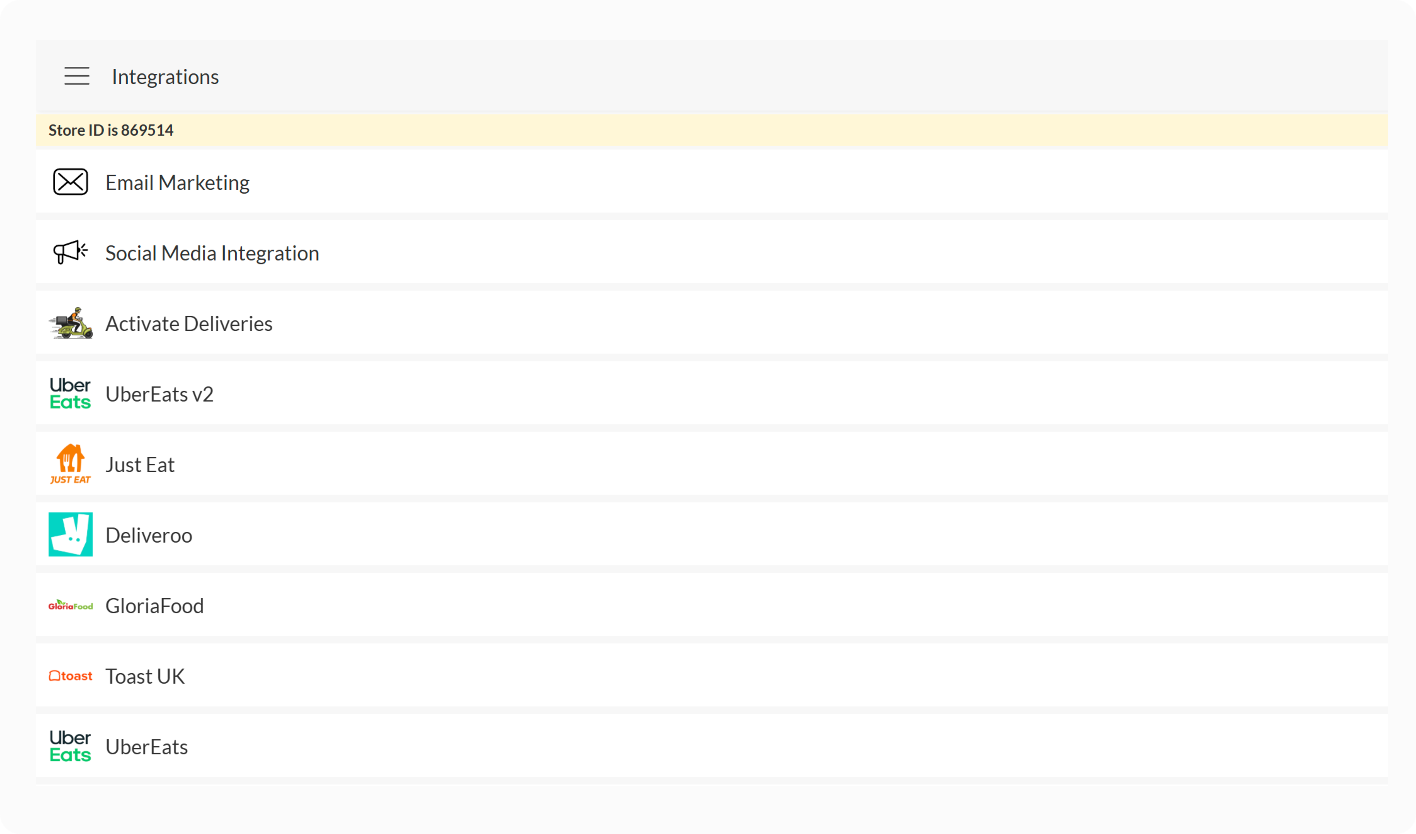This screenshot has height=834, width=1416.
Task: Click the Social Media megaphone icon
Action: pos(70,253)
